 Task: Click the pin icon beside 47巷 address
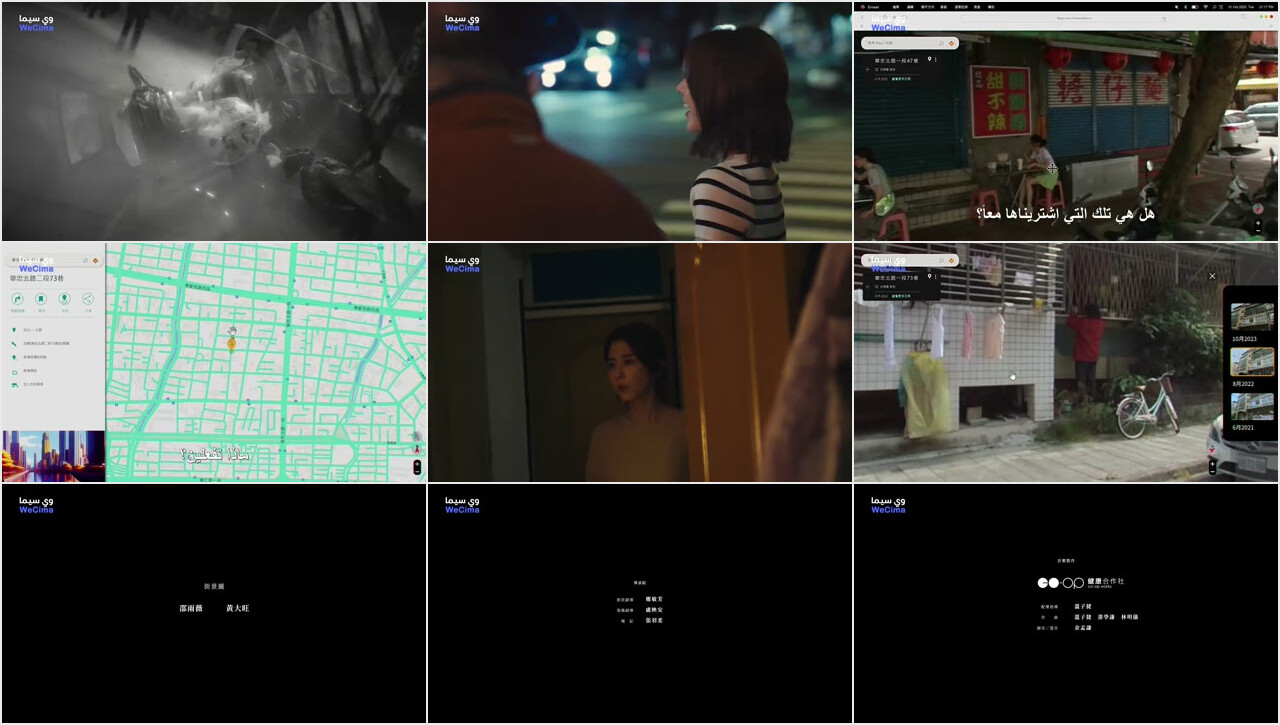pyautogui.click(x=929, y=59)
